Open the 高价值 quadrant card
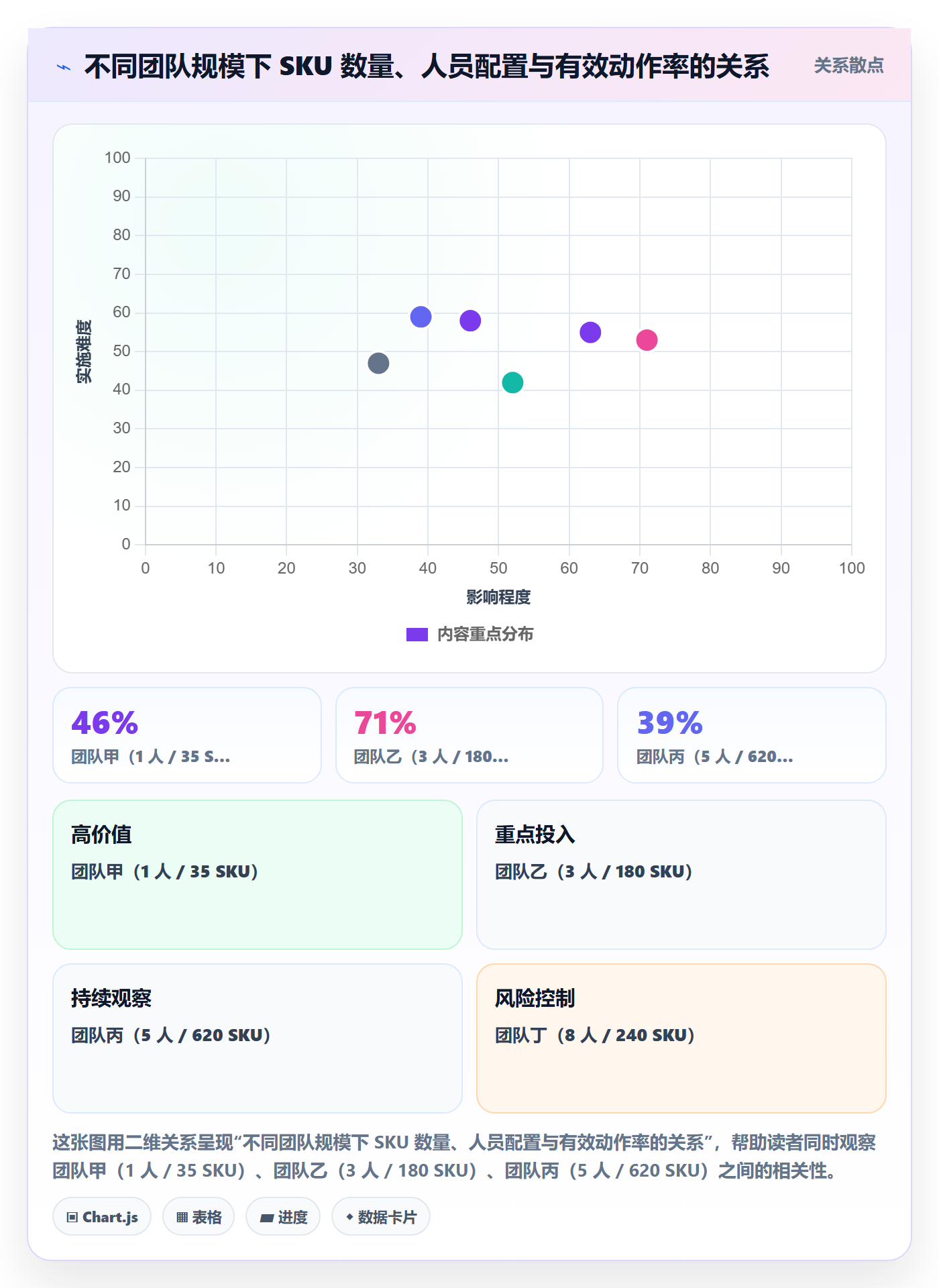This screenshot has height=1288, width=939. click(x=258, y=875)
